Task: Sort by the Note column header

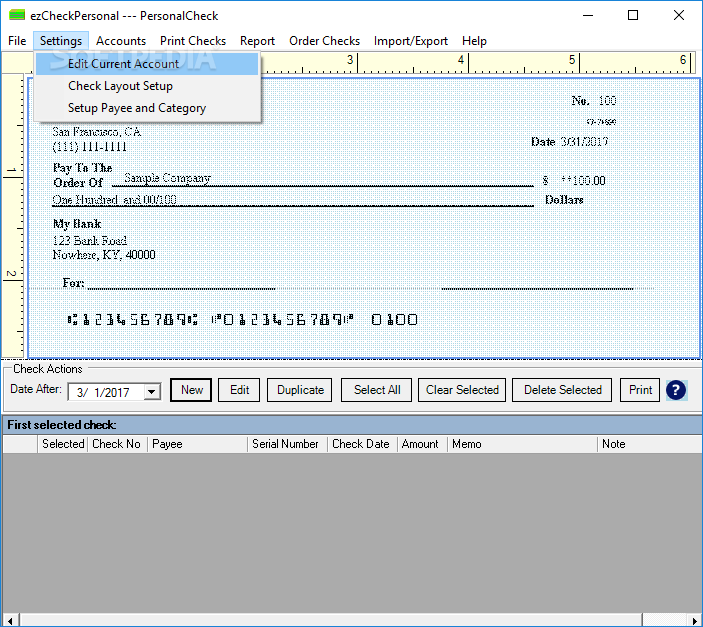Action: (x=649, y=444)
